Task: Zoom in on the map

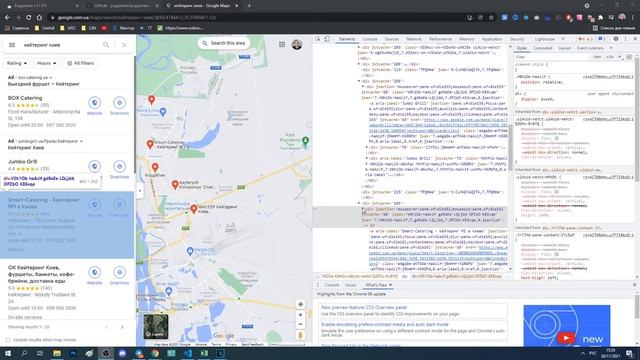Action: (300, 315)
